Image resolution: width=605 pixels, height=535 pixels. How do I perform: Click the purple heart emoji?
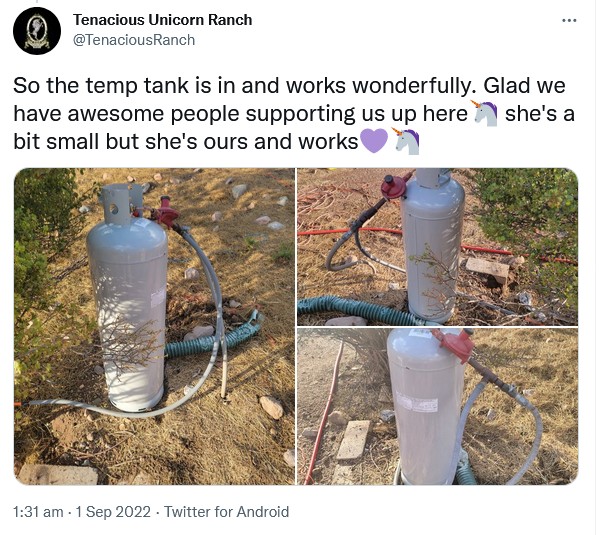374,141
